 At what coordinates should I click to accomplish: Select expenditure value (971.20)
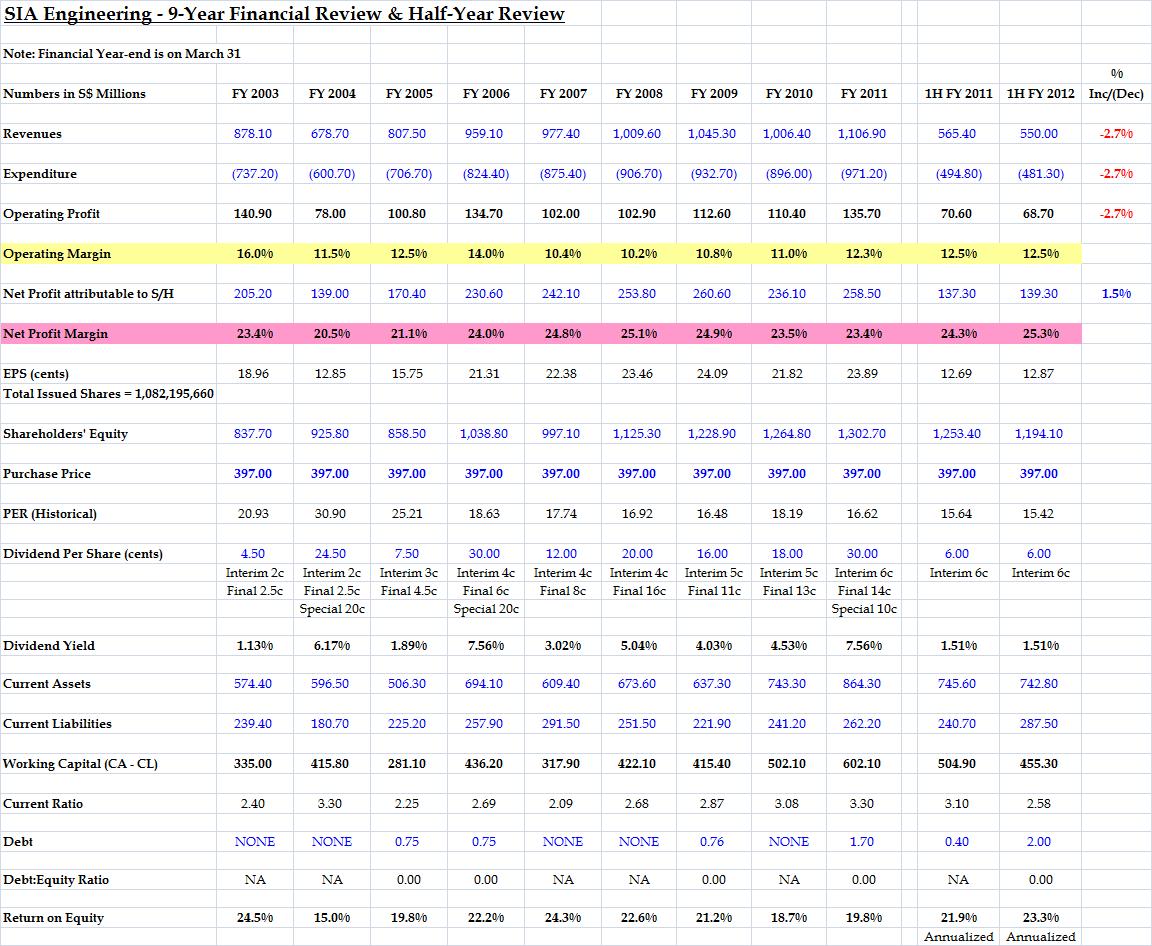point(864,174)
